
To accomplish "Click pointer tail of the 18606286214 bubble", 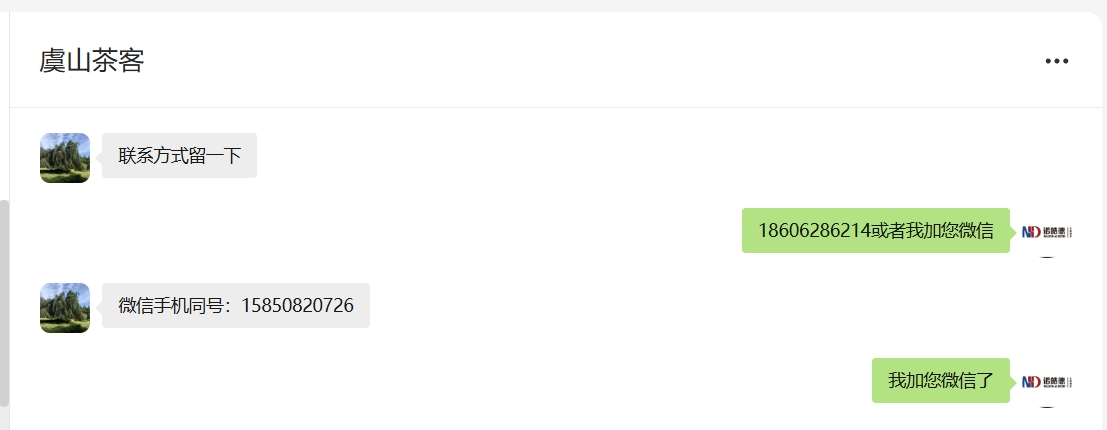I will [x=1013, y=231].
